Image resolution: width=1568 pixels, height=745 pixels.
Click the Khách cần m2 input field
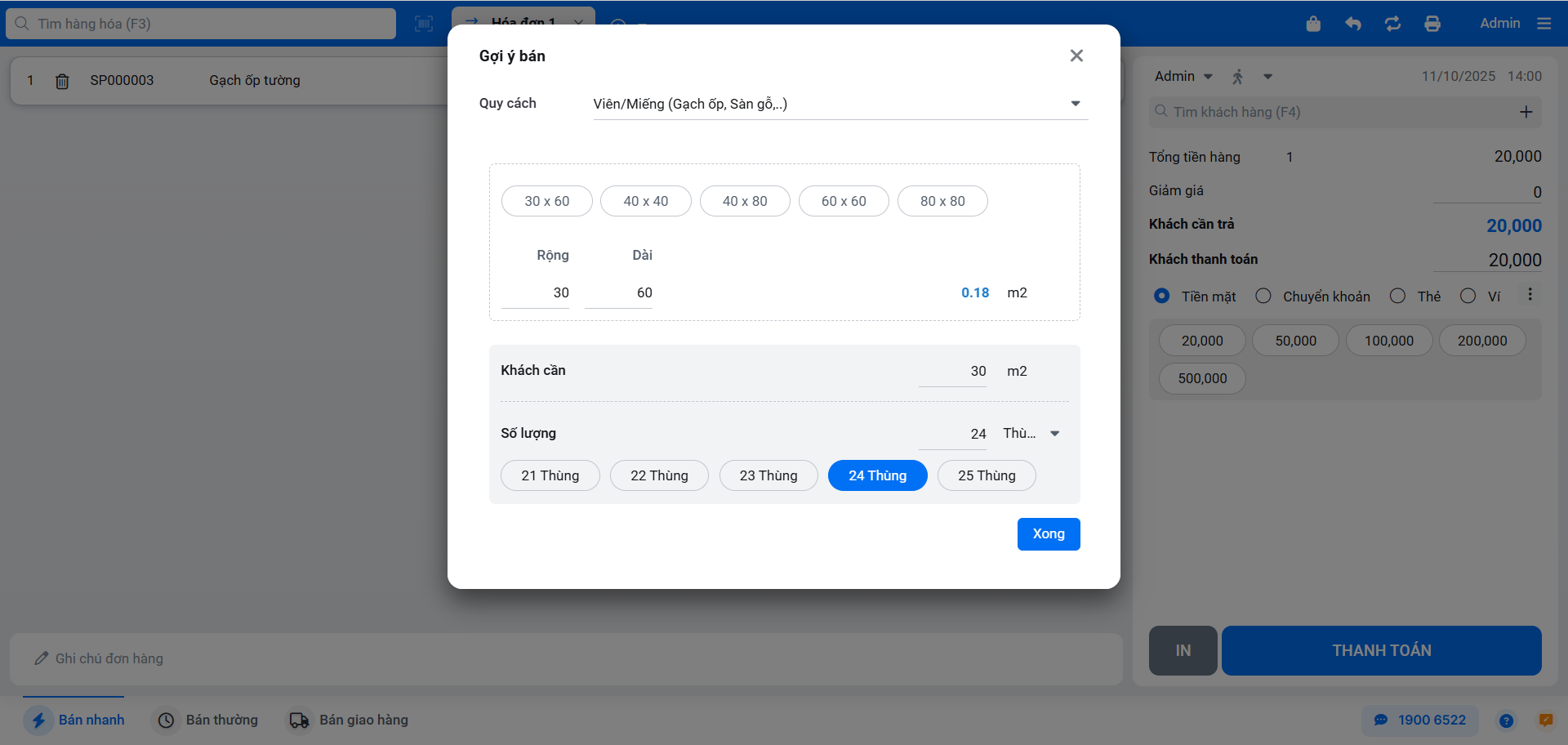(x=953, y=371)
